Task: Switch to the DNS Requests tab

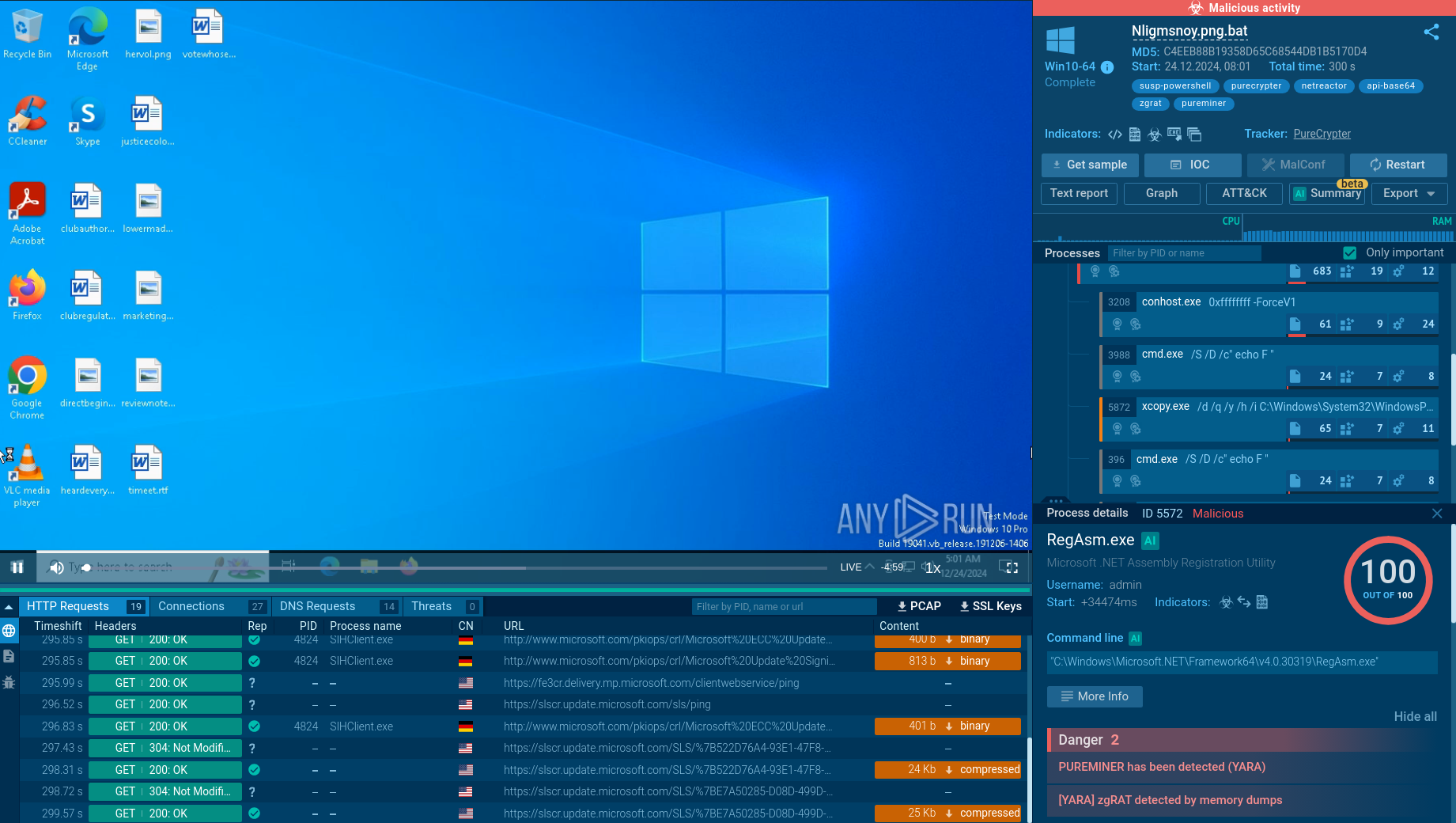Action: click(317, 606)
